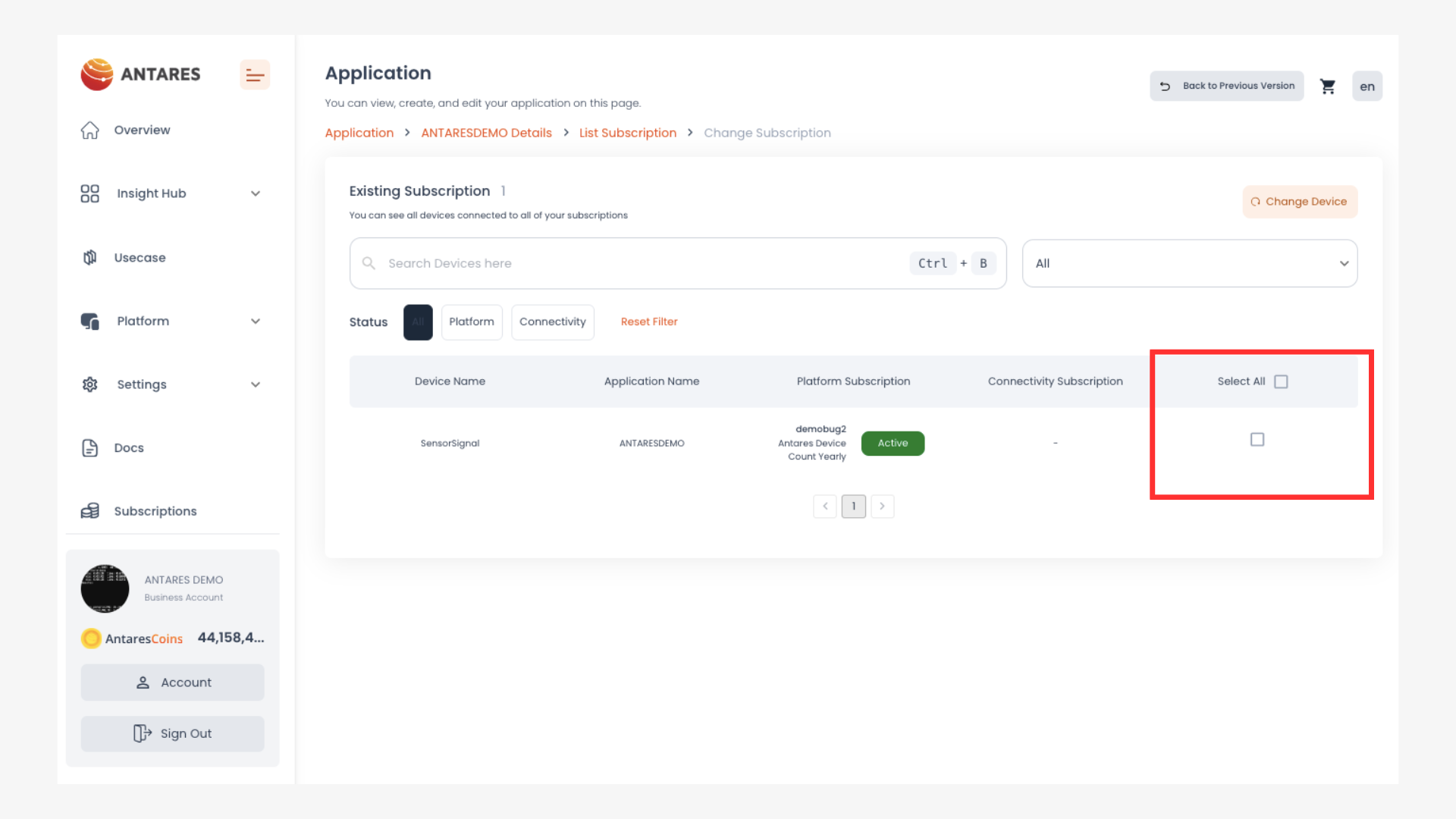Expand the Platform sidebar section

[x=255, y=322]
